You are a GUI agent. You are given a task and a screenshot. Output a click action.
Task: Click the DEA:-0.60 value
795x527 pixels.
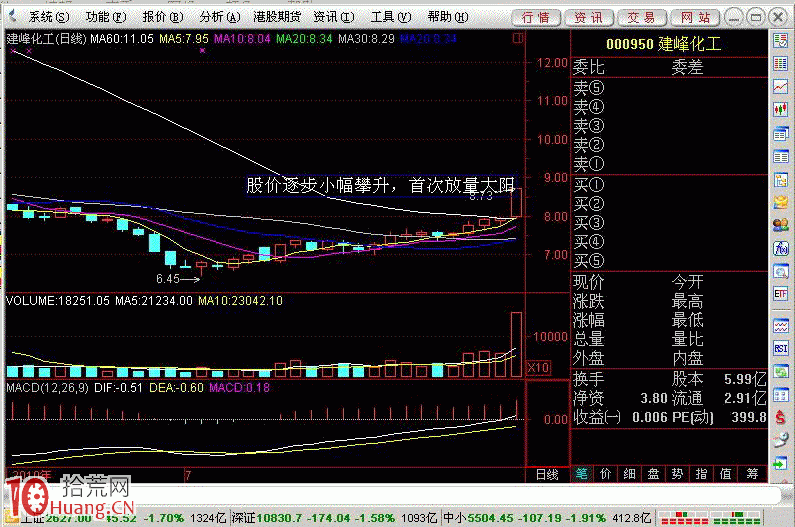tap(176, 388)
